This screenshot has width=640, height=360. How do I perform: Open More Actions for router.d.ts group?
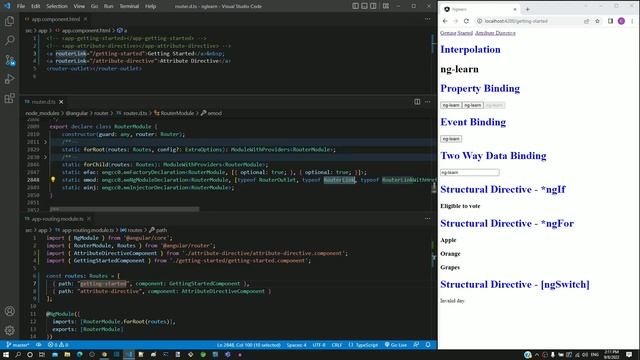click(x=427, y=102)
